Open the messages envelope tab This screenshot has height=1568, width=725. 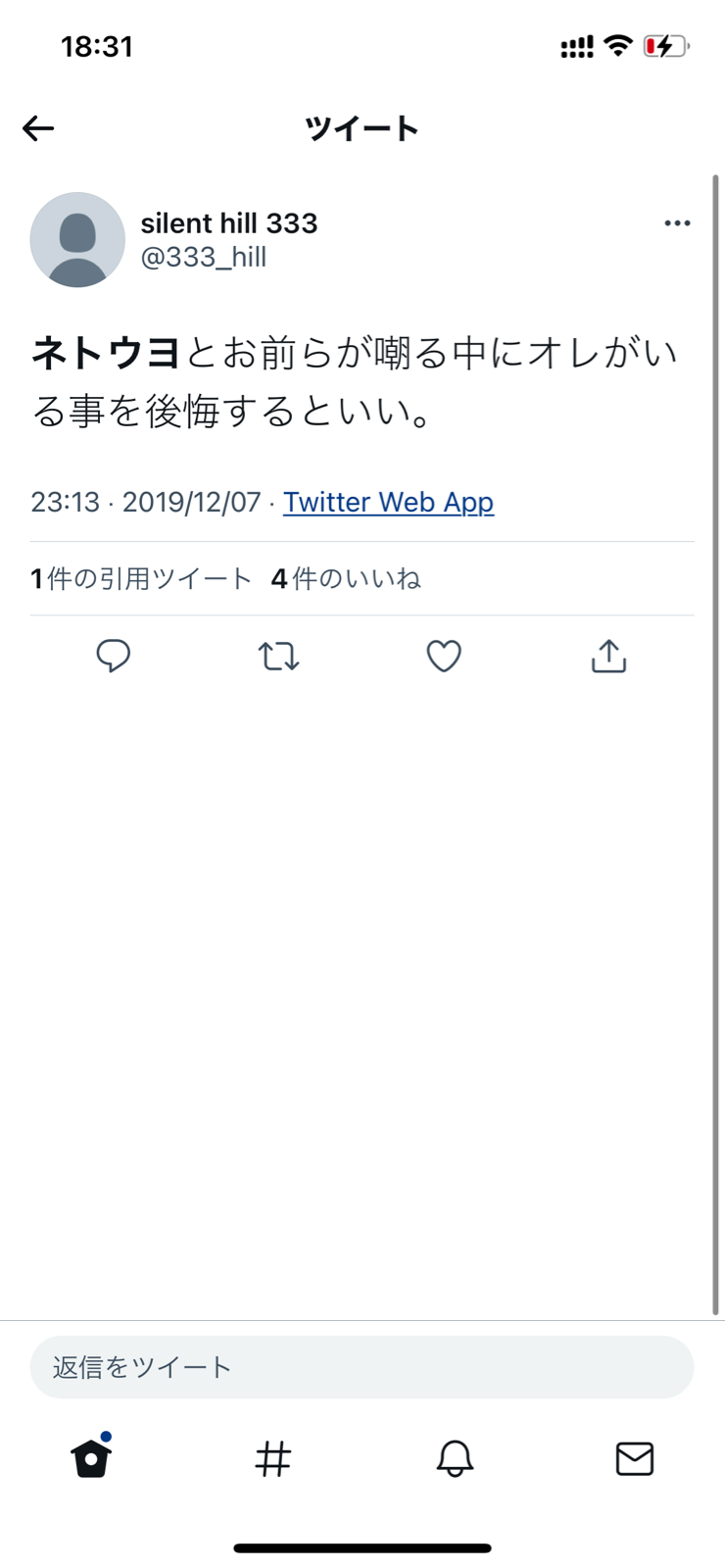[635, 1458]
